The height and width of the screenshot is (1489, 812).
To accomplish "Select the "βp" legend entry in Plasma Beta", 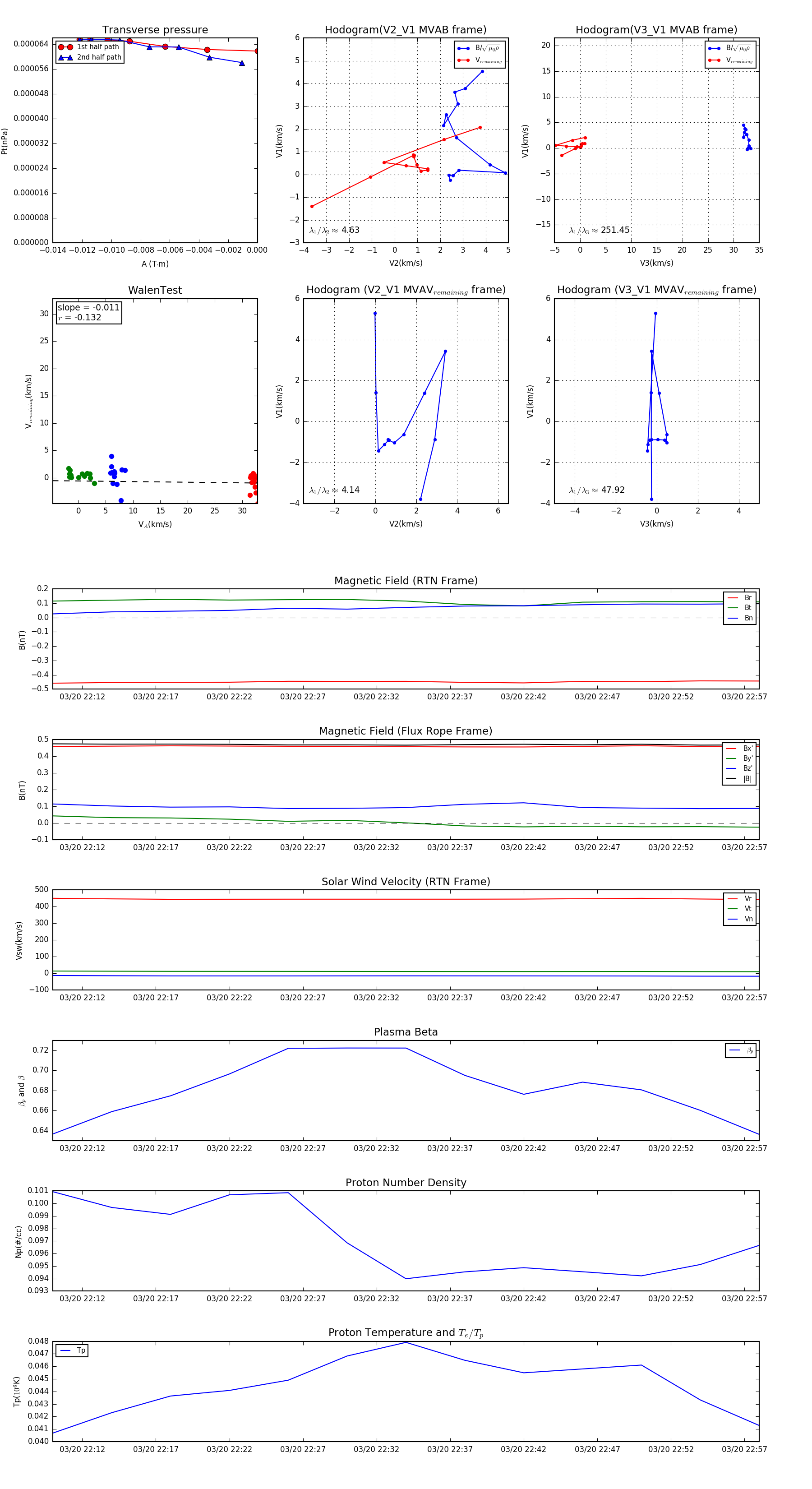I will click(x=741, y=1050).
